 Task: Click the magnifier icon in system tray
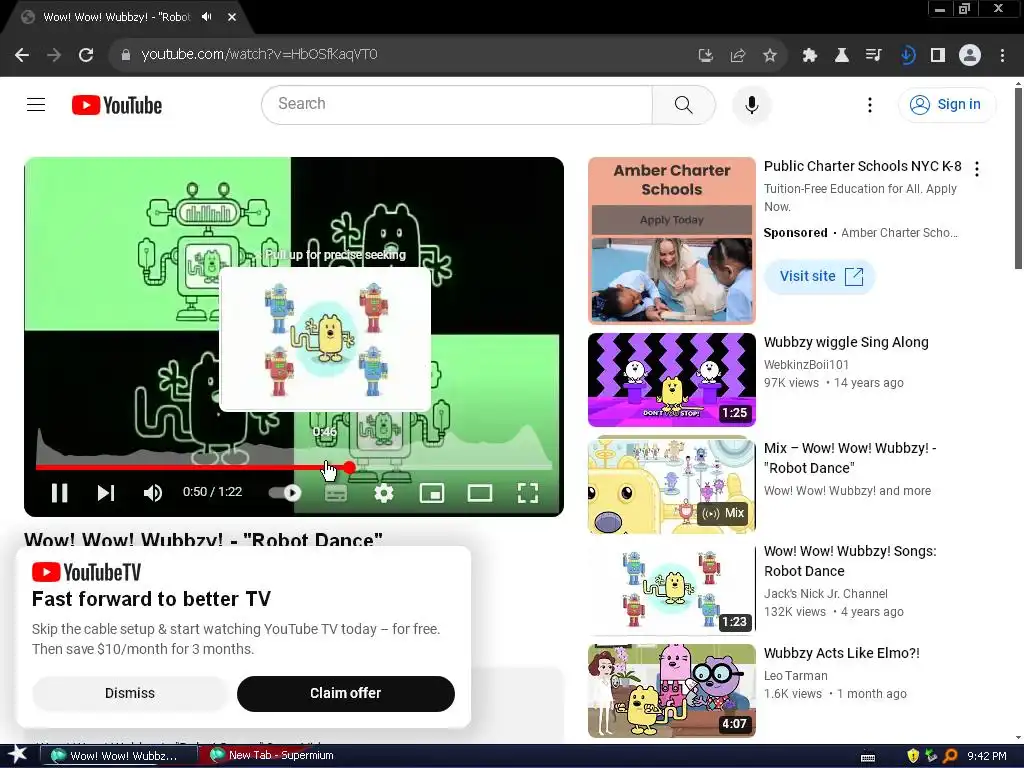(x=950, y=756)
